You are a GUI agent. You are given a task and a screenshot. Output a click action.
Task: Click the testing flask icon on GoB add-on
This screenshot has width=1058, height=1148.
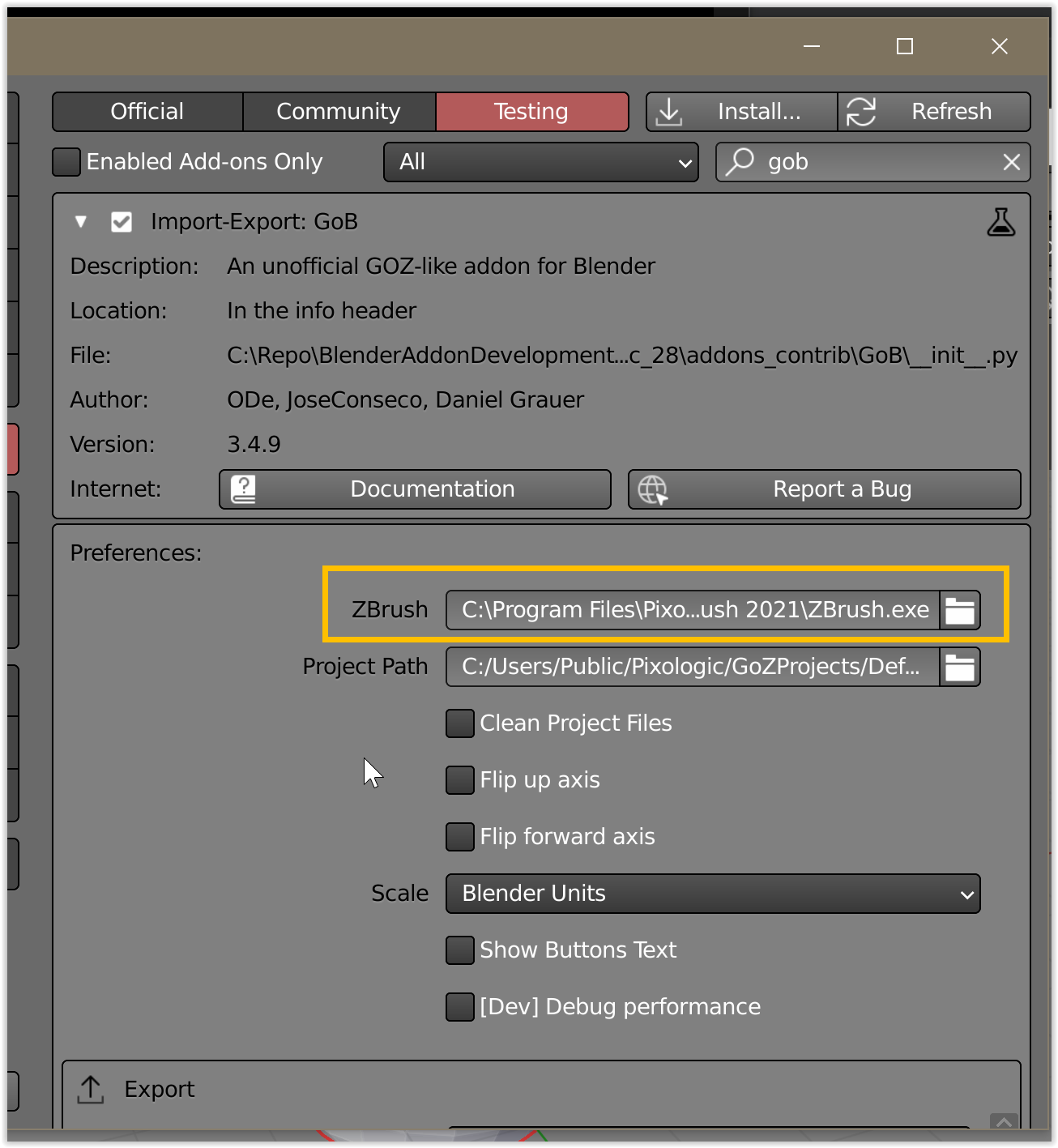[1001, 222]
